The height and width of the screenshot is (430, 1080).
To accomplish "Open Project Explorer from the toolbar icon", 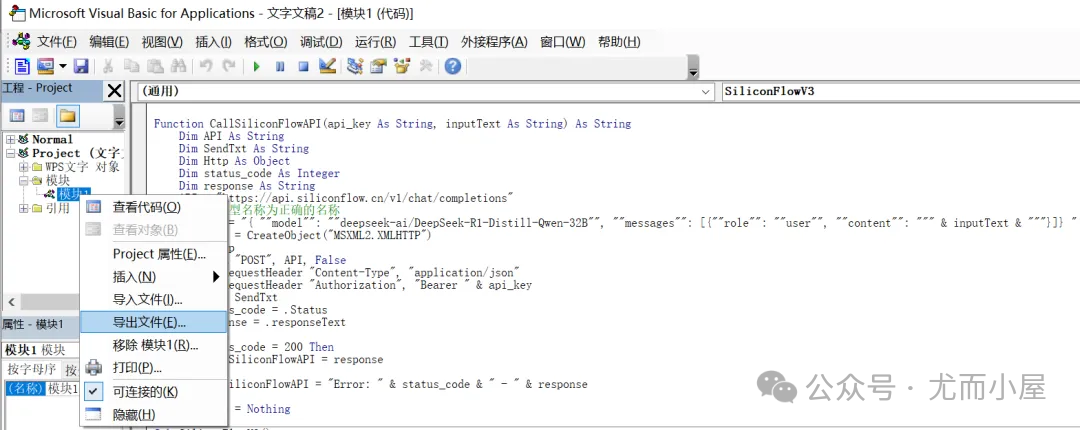I will coord(355,66).
